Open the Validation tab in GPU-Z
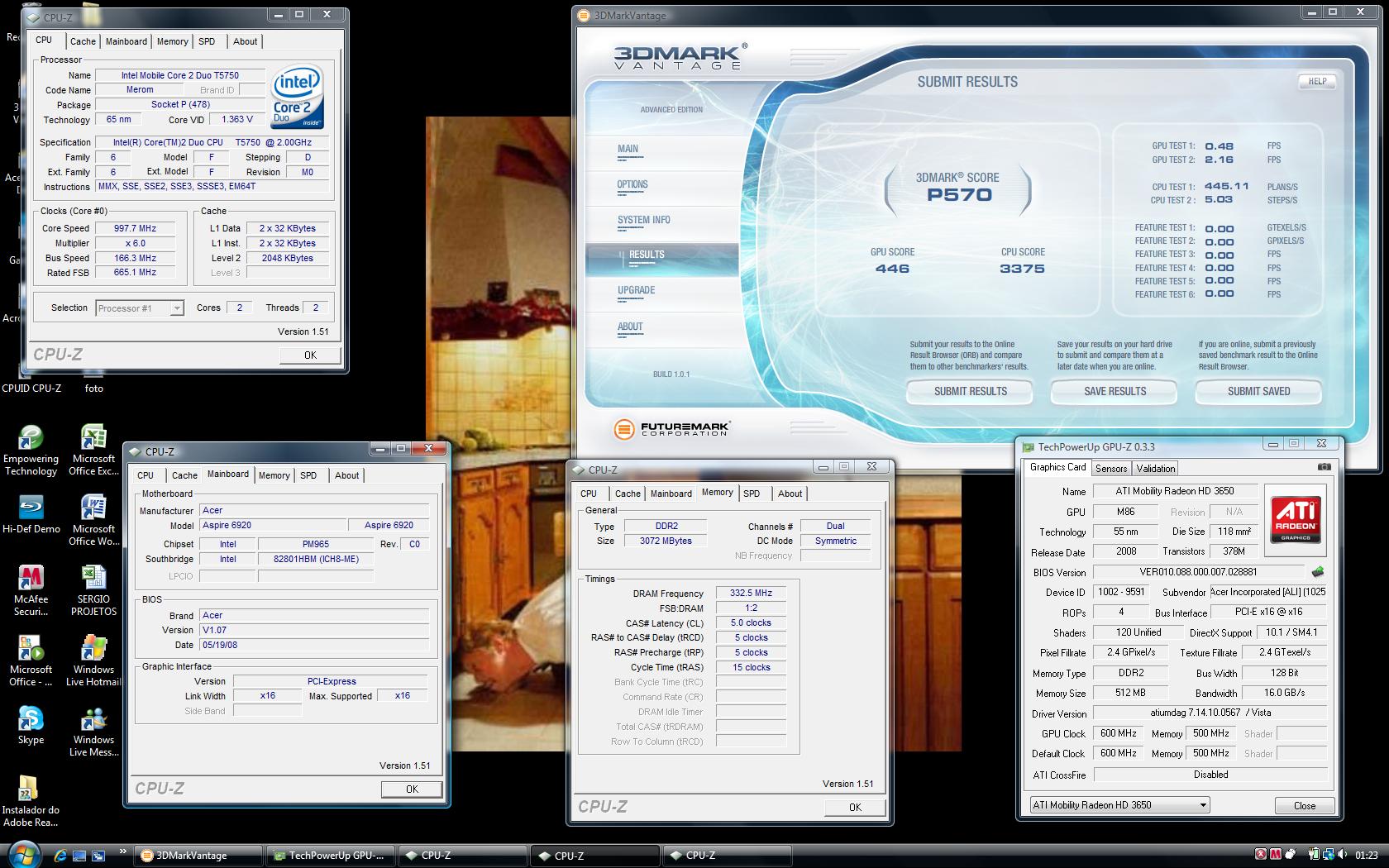This screenshot has height=868, width=1389. point(1156,468)
